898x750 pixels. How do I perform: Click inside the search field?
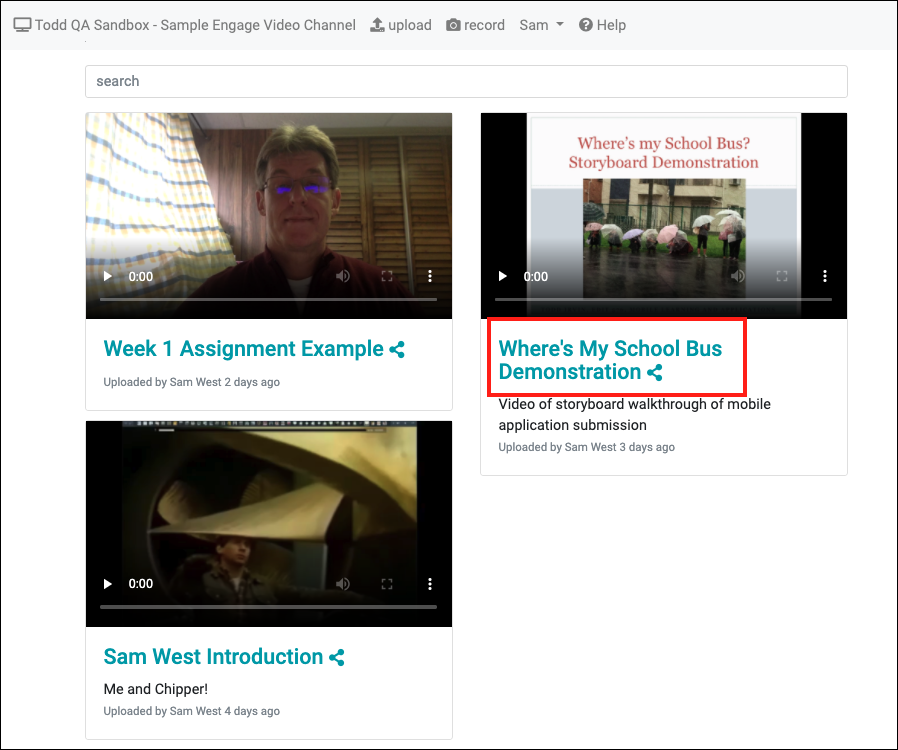[466, 81]
